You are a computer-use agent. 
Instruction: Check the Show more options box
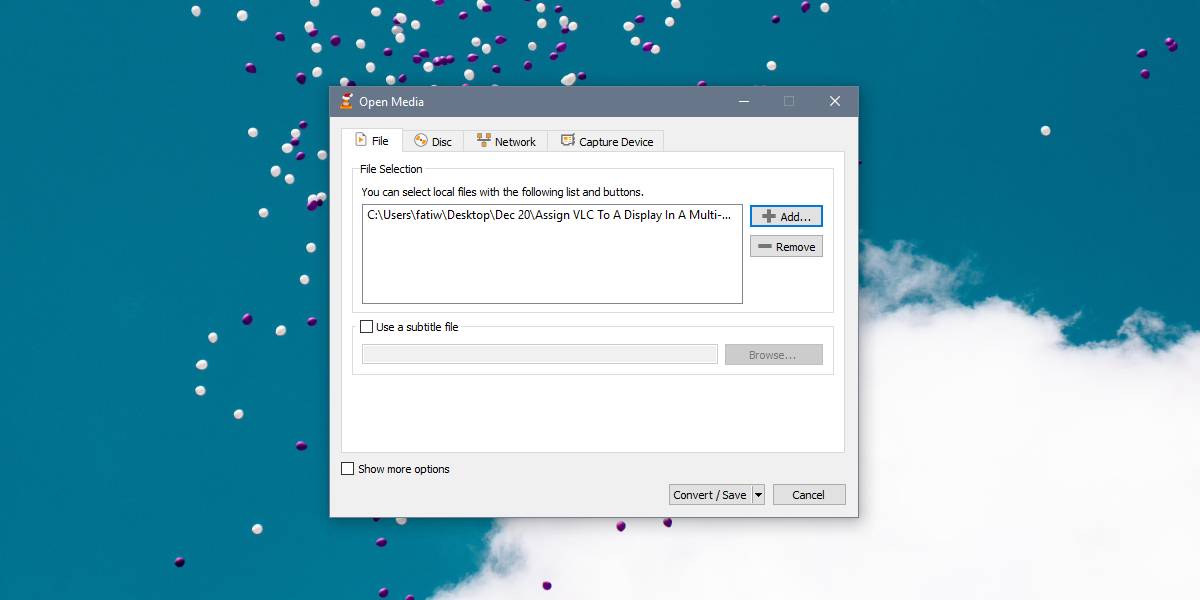(348, 468)
